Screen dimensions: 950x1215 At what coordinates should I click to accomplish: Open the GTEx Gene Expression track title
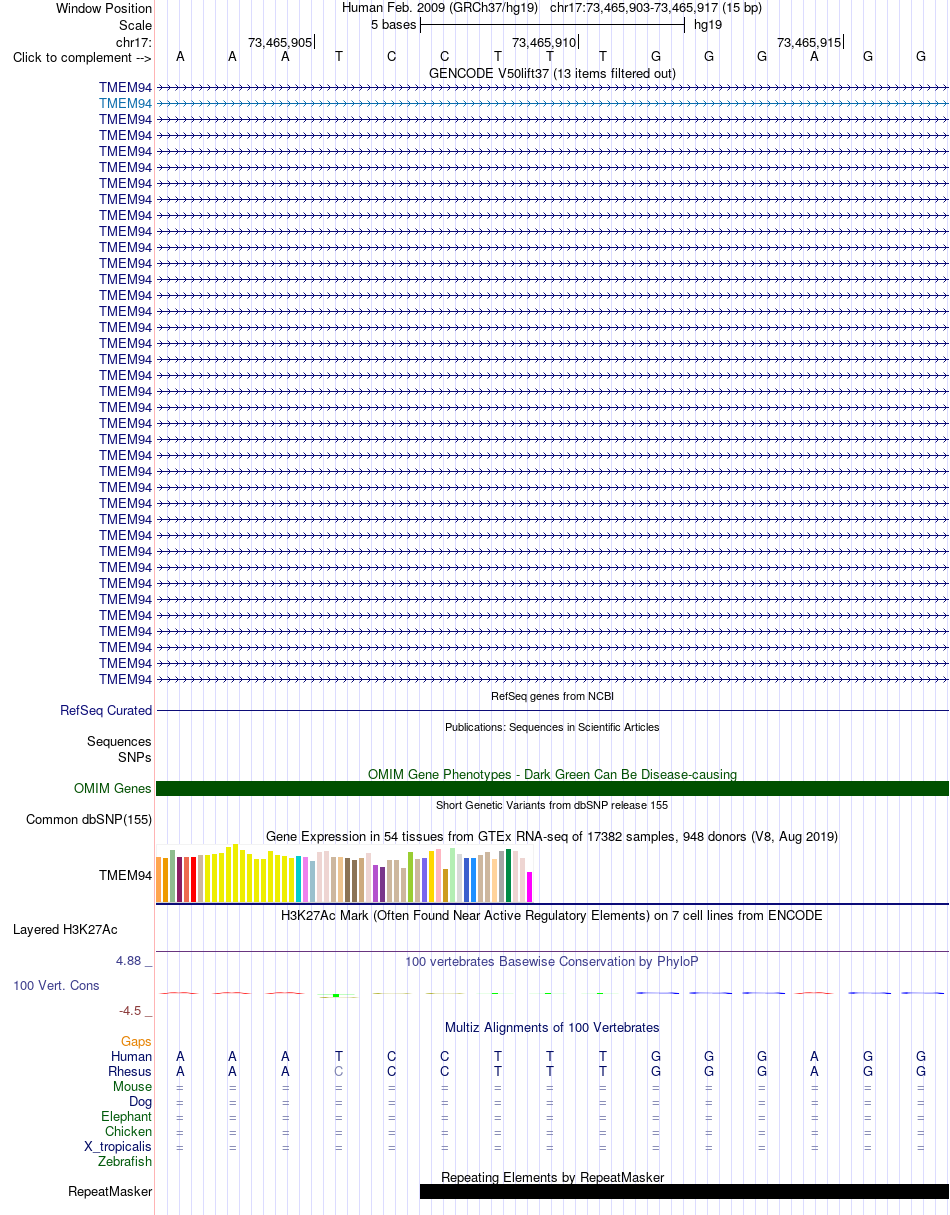tap(552, 836)
